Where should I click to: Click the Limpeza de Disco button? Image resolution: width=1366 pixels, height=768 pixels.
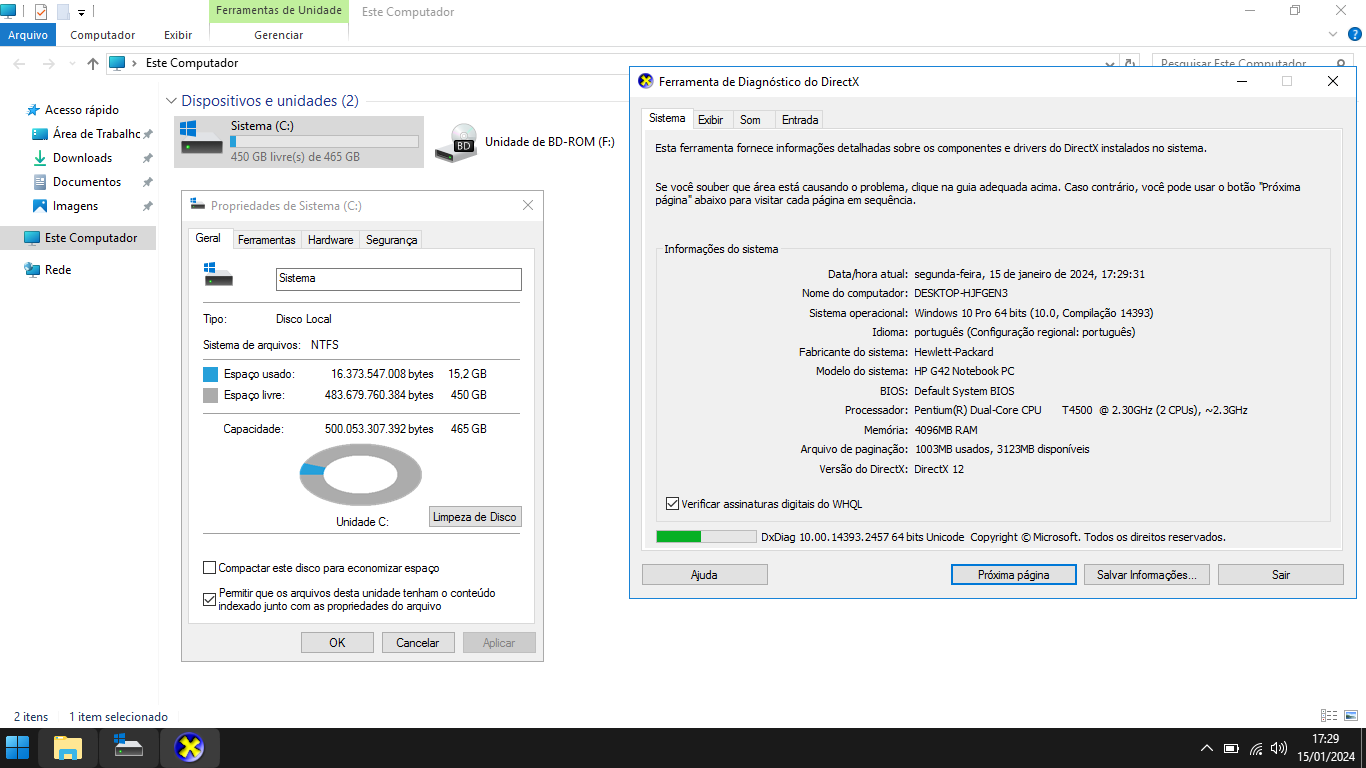pos(475,517)
